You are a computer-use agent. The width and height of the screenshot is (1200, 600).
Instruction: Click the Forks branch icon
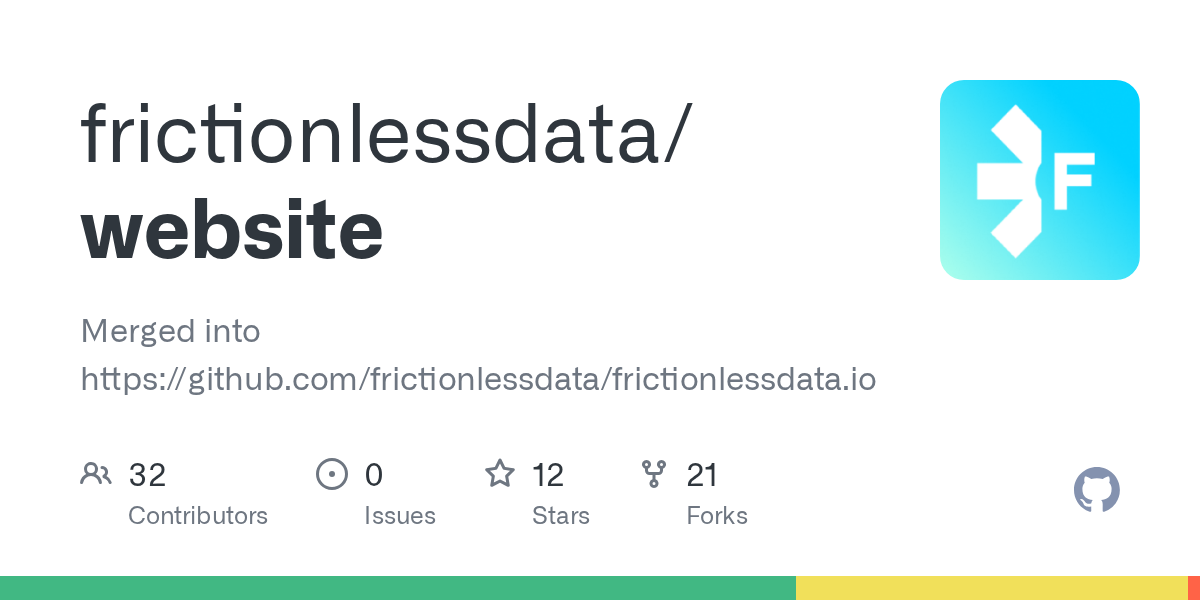click(654, 474)
